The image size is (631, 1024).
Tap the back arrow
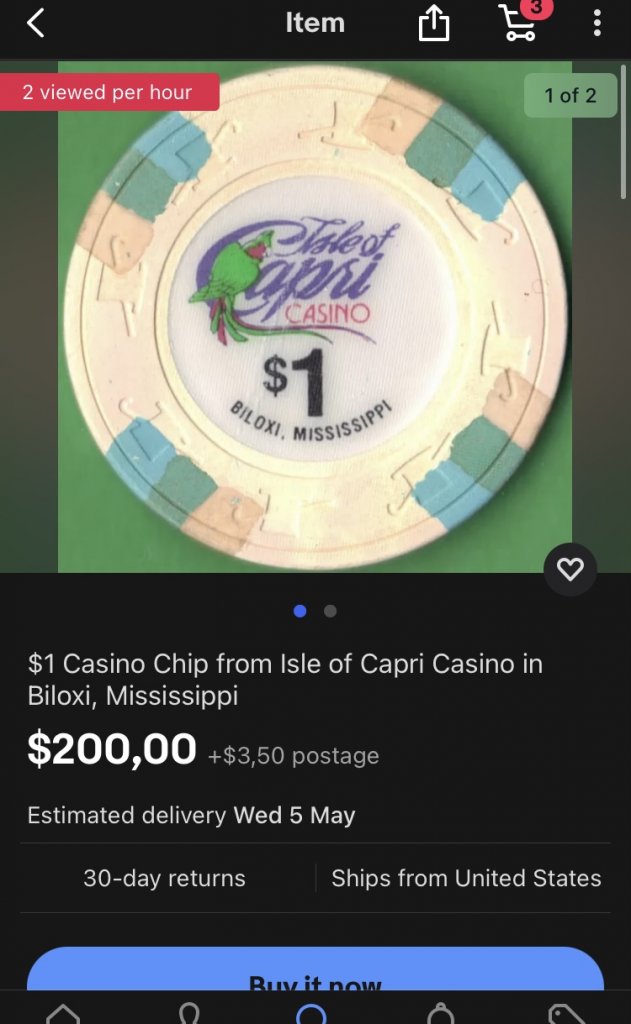coord(35,23)
